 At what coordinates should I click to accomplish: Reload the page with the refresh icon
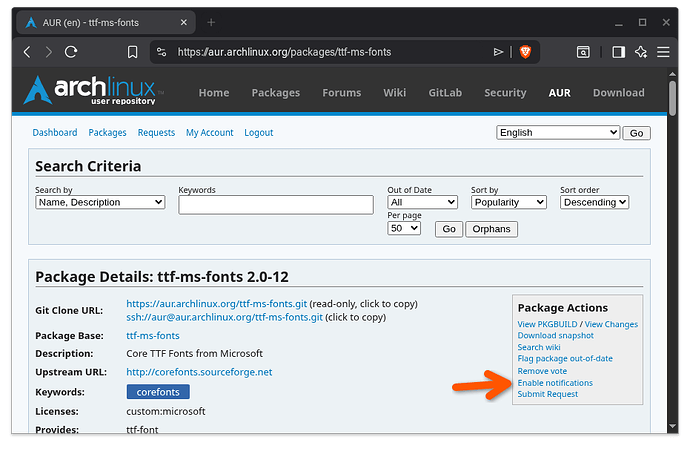(71, 52)
